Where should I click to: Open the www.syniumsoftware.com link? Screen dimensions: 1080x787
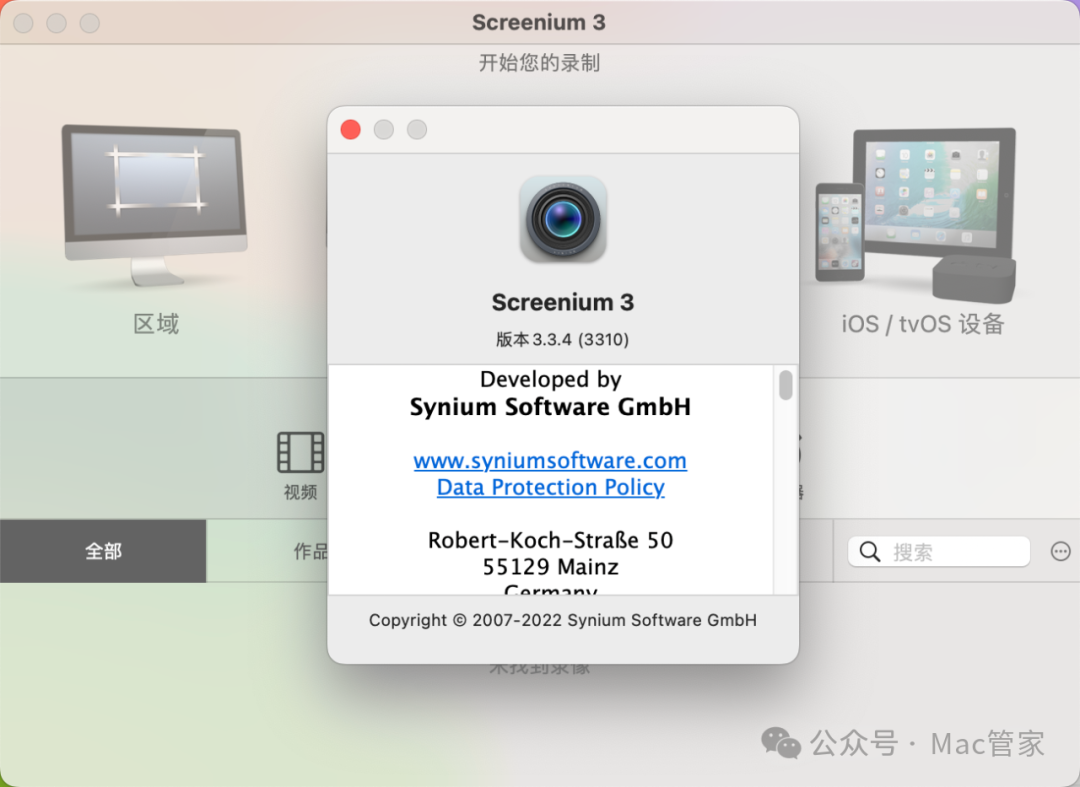click(x=550, y=460)
